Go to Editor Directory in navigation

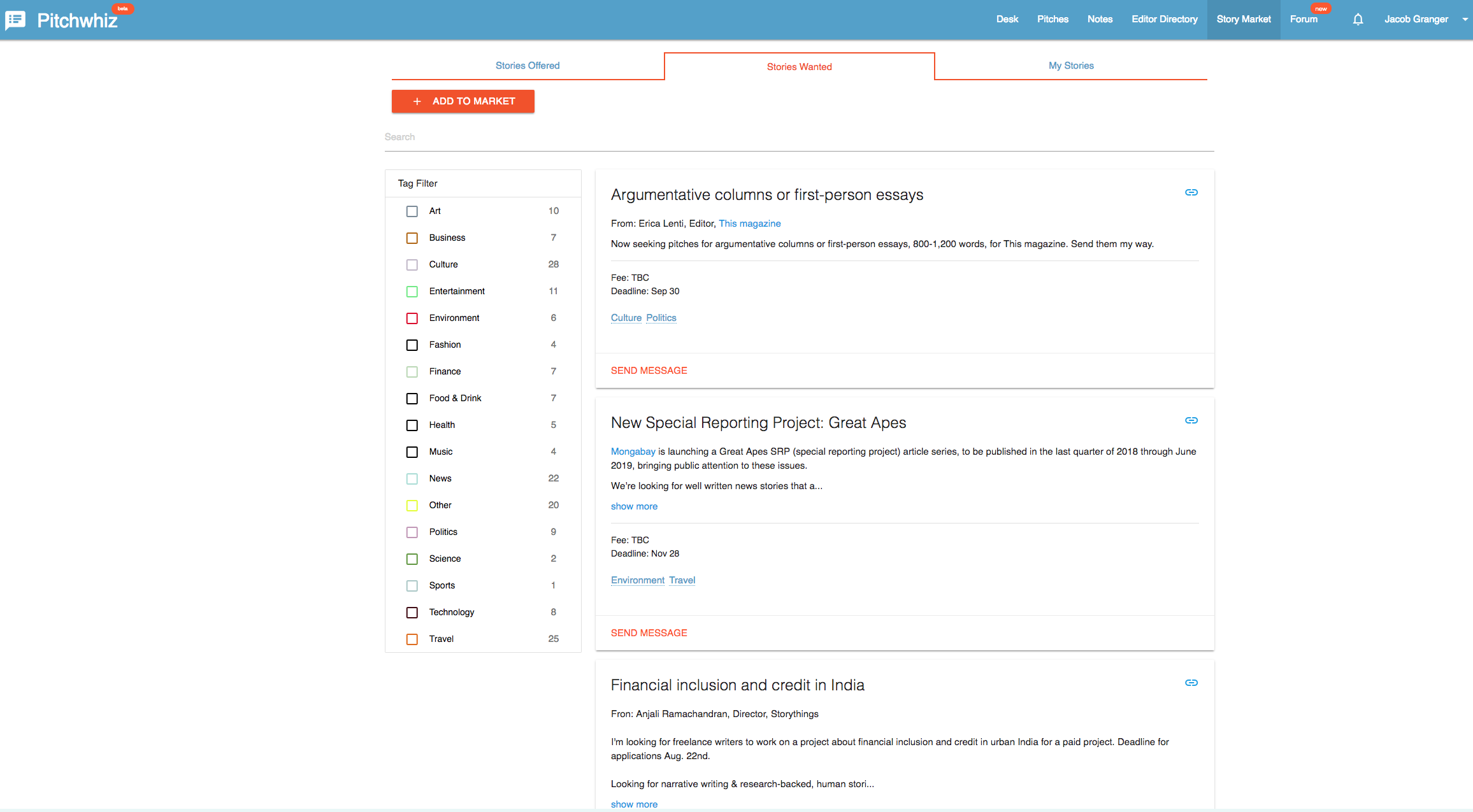tap(1164, 19)
